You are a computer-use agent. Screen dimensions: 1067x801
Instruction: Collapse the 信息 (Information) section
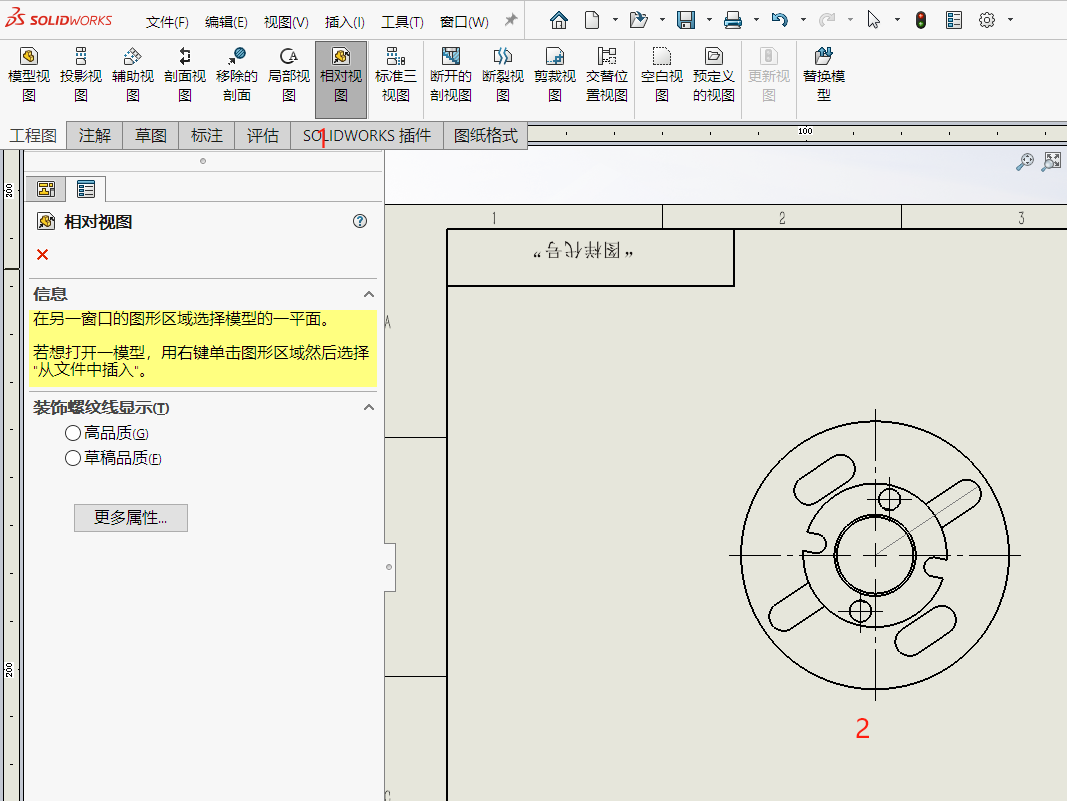click(369, 294)
